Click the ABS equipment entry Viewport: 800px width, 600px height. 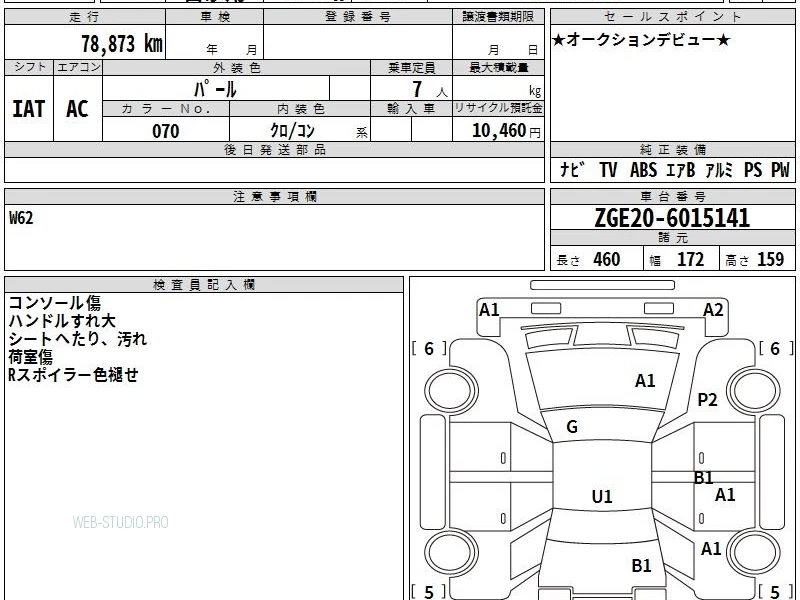pyautogui.click(x=643, y=169)
